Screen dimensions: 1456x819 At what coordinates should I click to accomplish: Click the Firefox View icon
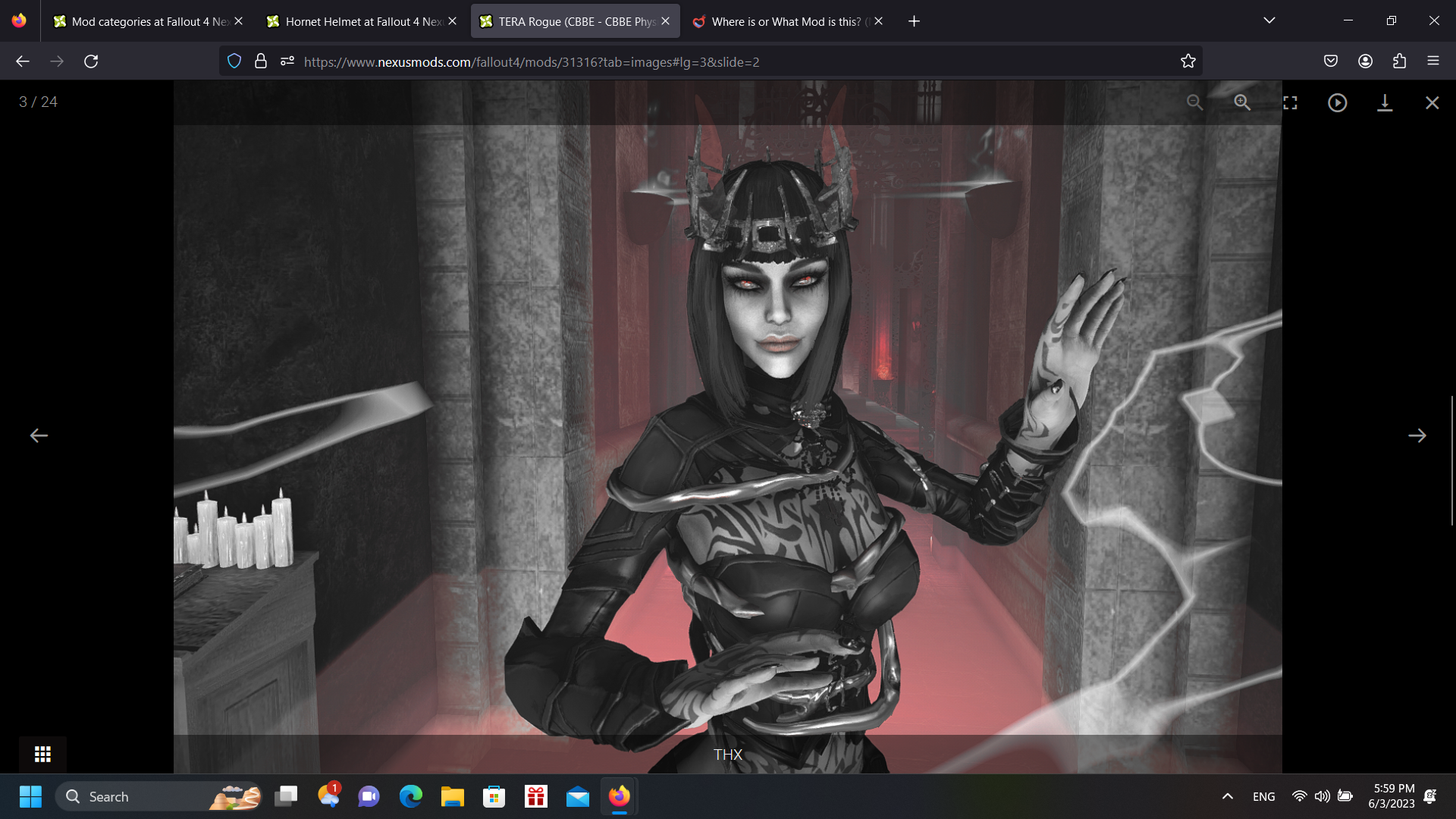click(19, 20)
